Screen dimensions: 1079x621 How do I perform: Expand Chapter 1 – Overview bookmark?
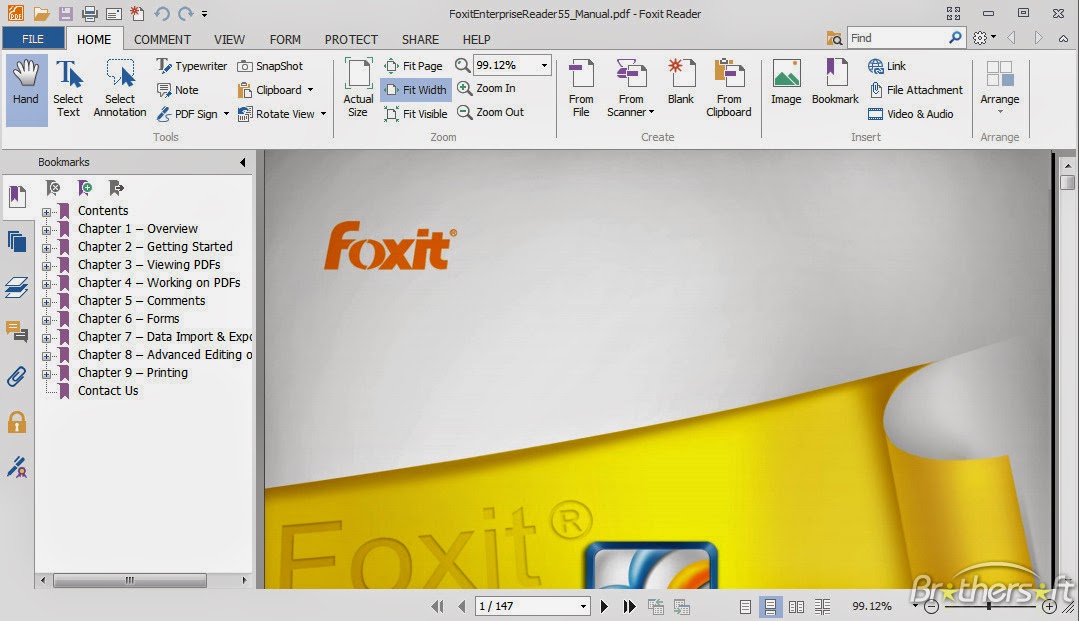(x=46, y=229)
